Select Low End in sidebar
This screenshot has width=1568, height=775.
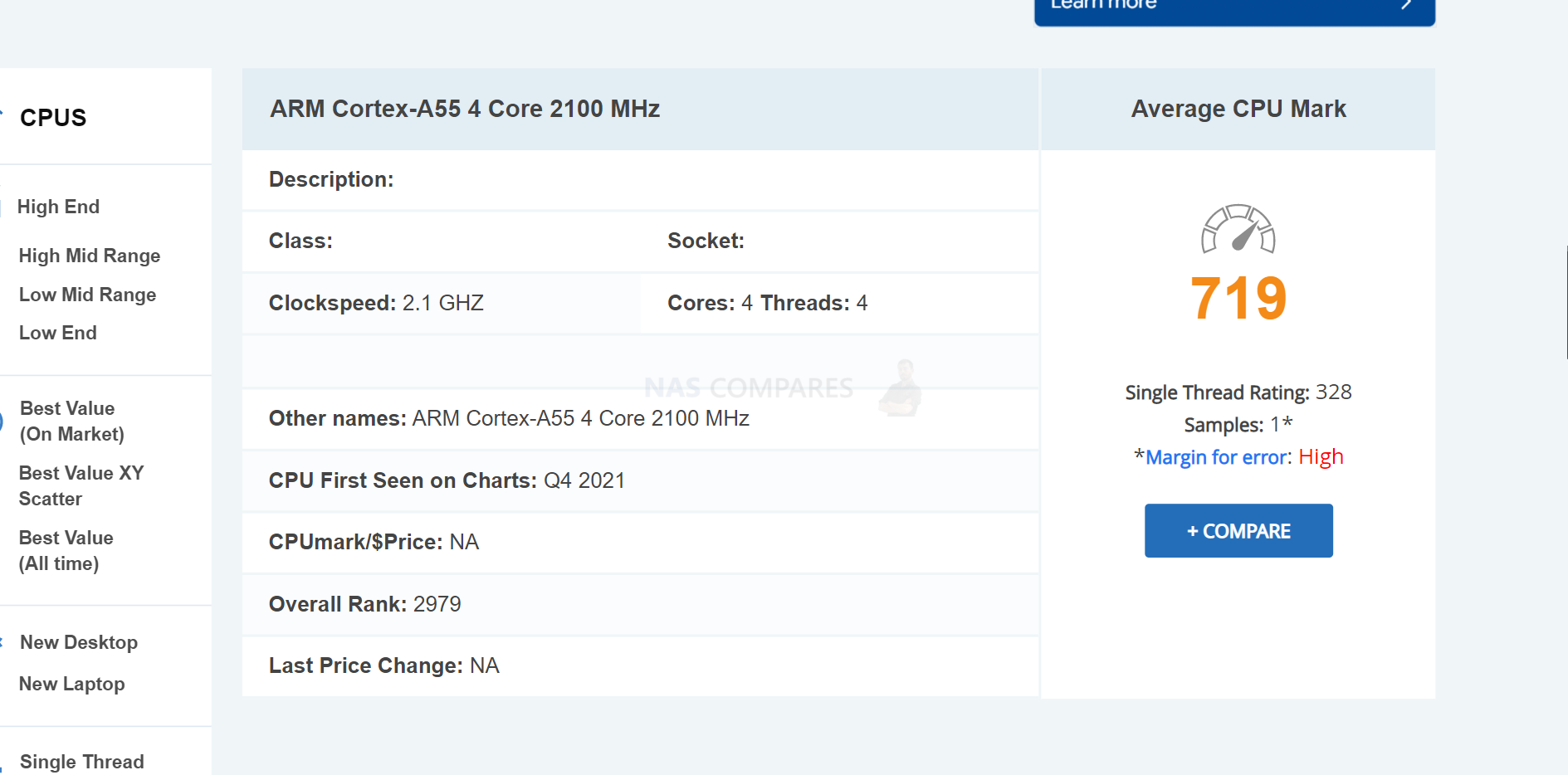tap(58, 333)
